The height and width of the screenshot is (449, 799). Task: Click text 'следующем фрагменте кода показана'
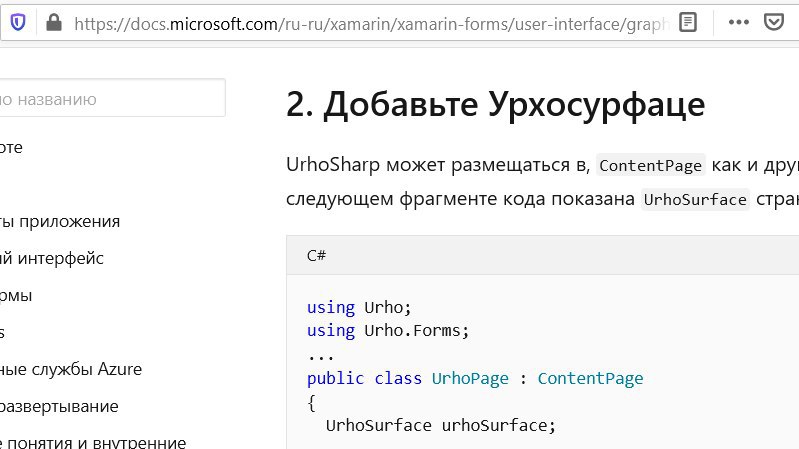click(x=460, y=199)
